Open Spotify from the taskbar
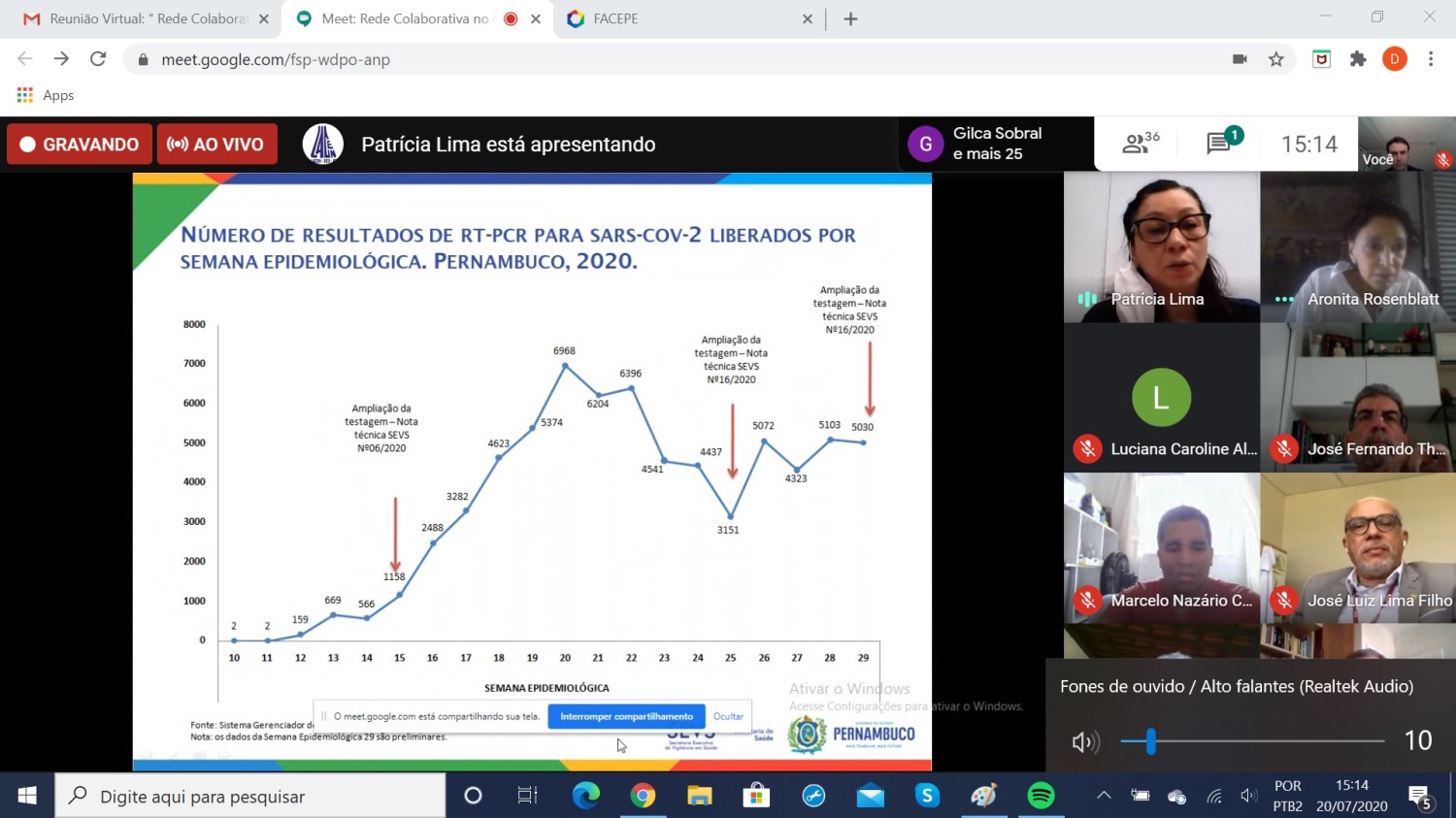The height and width of the screenshot is (818, 1456). (x=1041, y=796)
